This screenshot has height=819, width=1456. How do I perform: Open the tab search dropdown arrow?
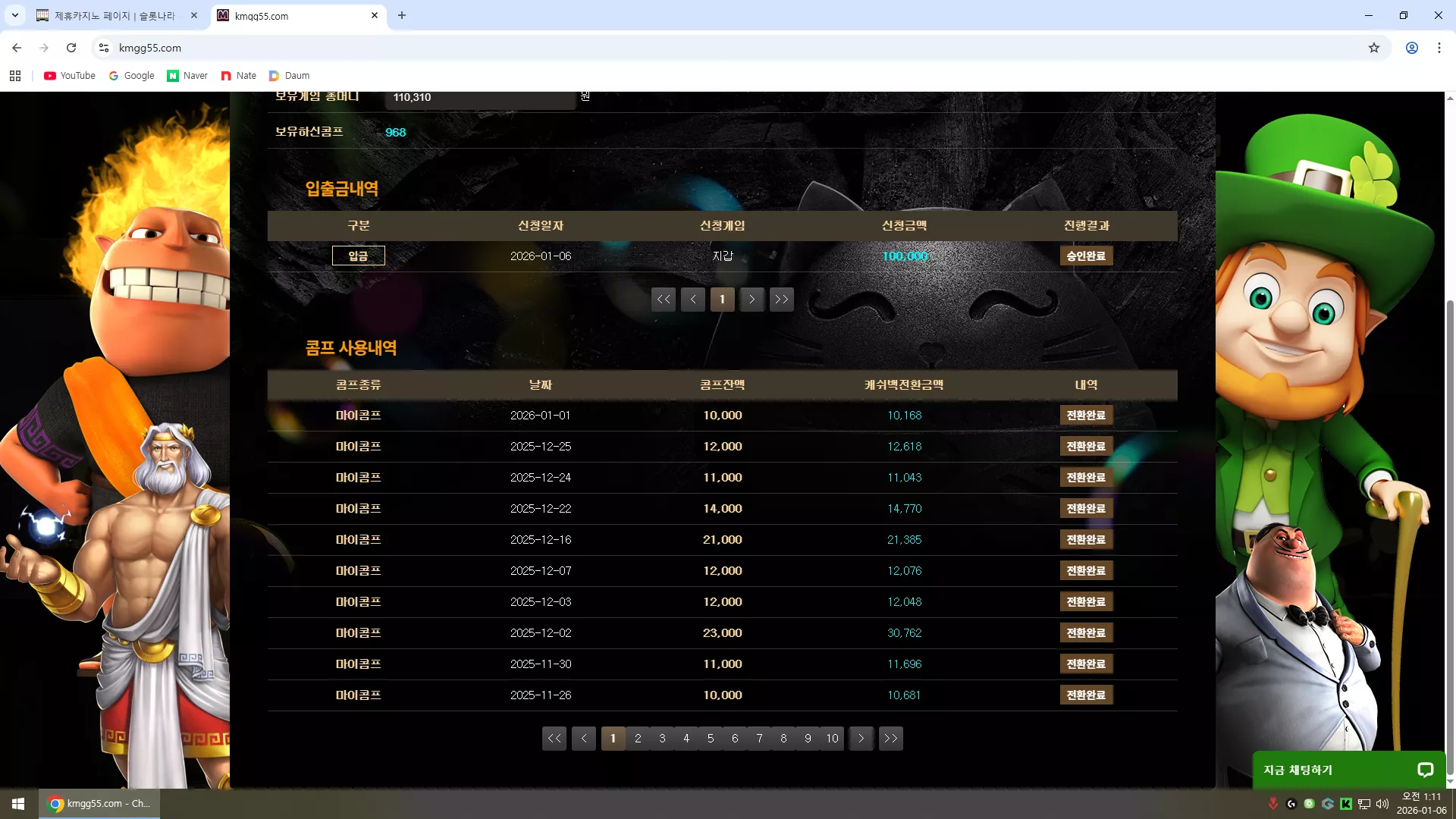click(x=15, y=15)
